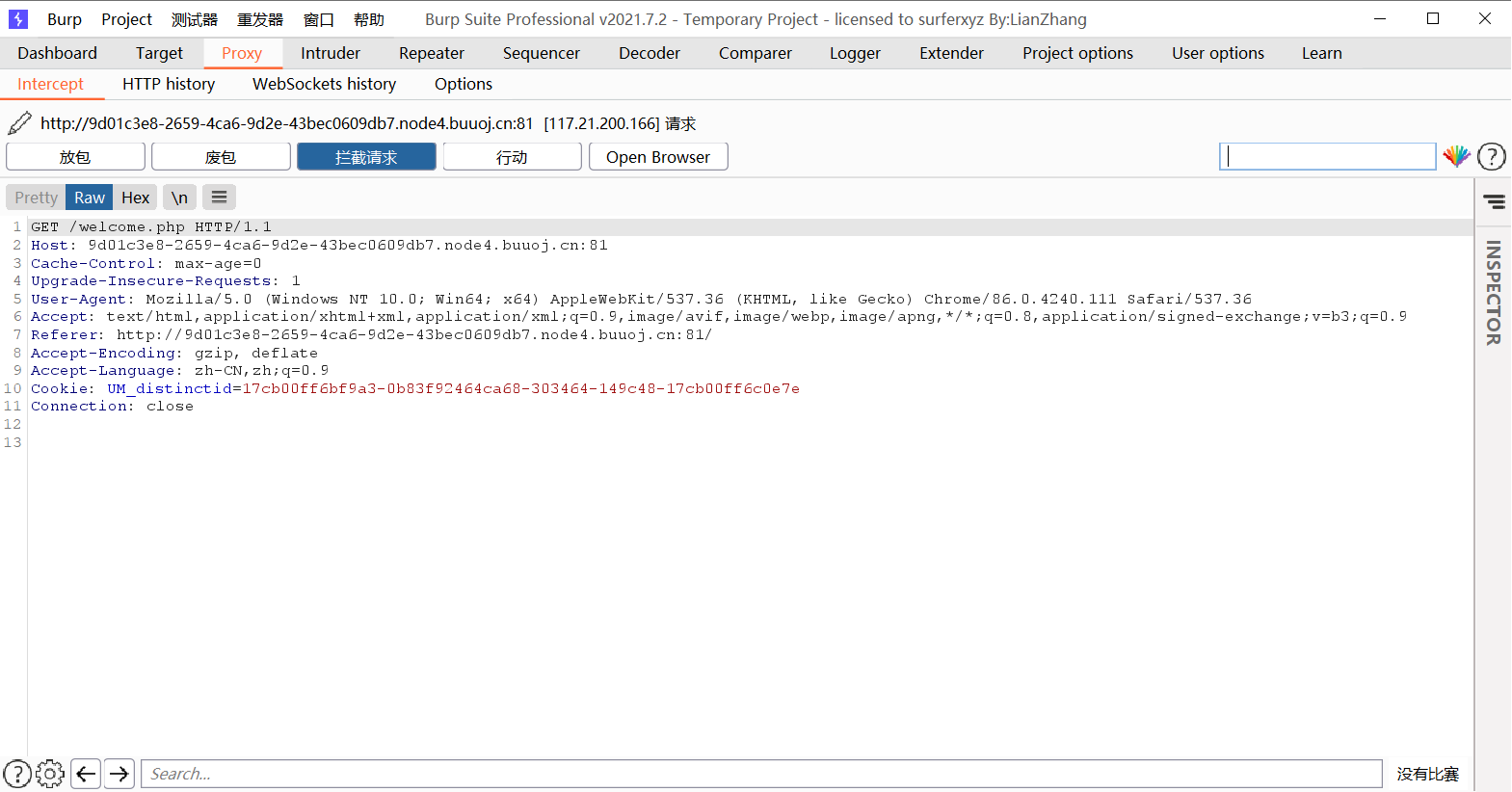Toggle the 拦截请求 intercept button
Viewport: 1512px width, 792px height.
[x=366, y=157]
